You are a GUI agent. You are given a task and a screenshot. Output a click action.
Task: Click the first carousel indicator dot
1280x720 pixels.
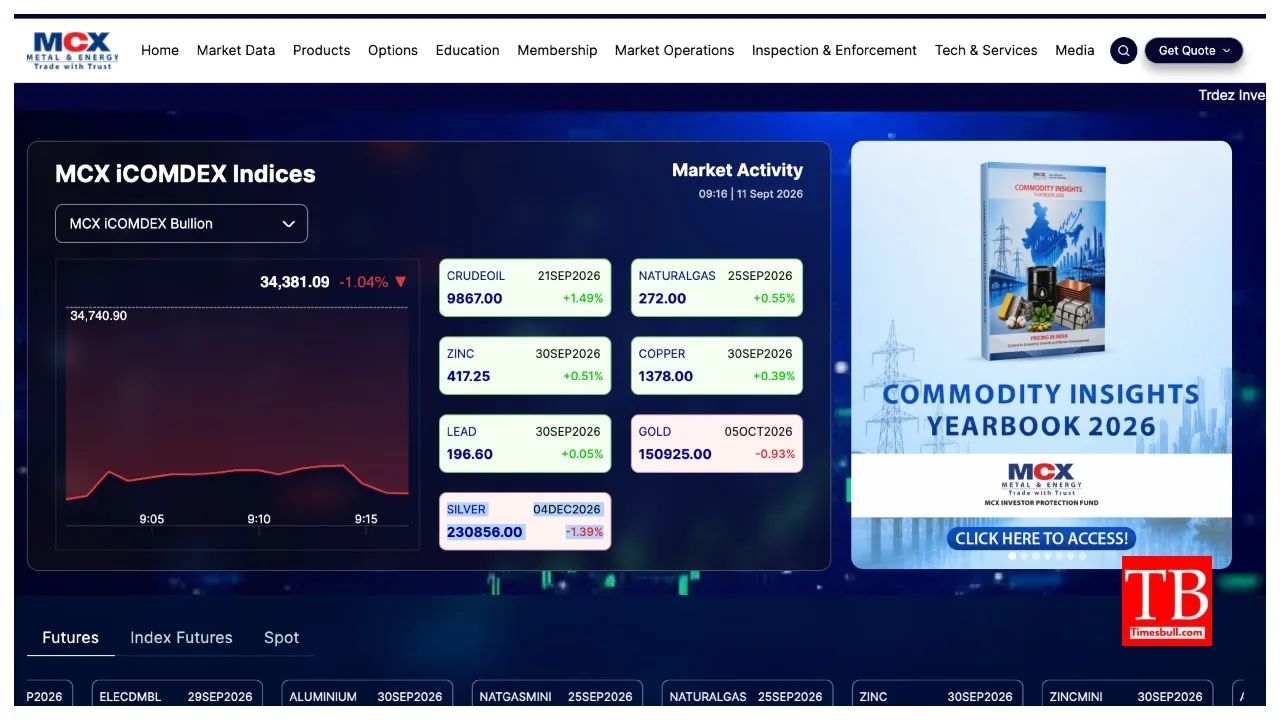point(1012,556)
